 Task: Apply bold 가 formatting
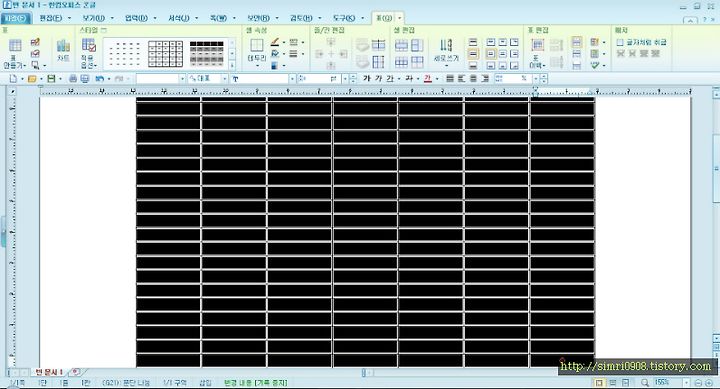coord(366,79)
